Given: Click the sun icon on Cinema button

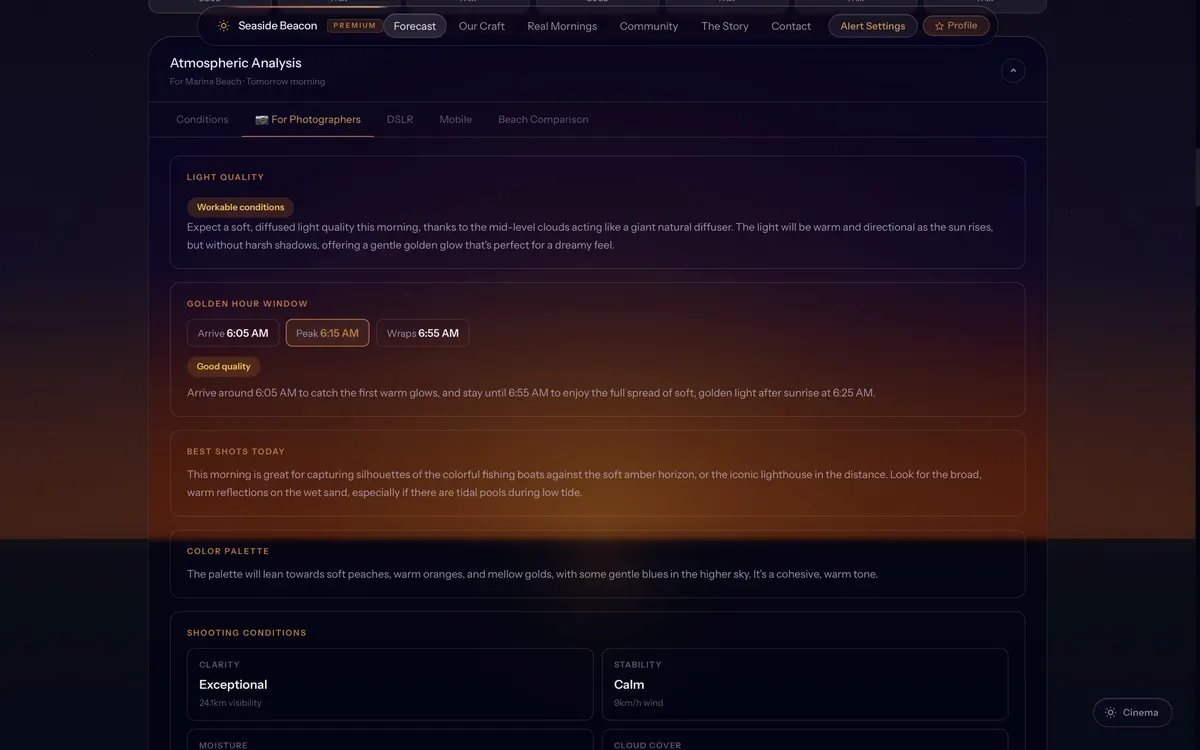Looking at the screenshot, I should pyautogui.click(x=1111, y=713).
